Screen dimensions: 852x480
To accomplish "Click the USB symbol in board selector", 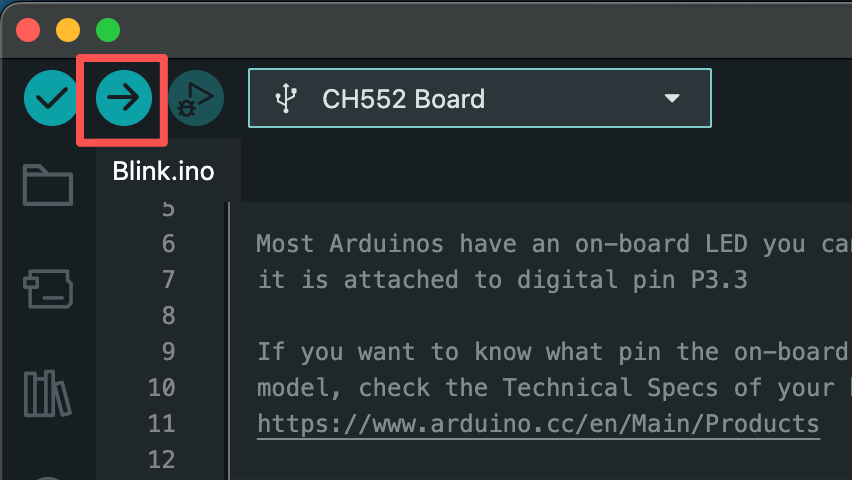I will 286,99.
